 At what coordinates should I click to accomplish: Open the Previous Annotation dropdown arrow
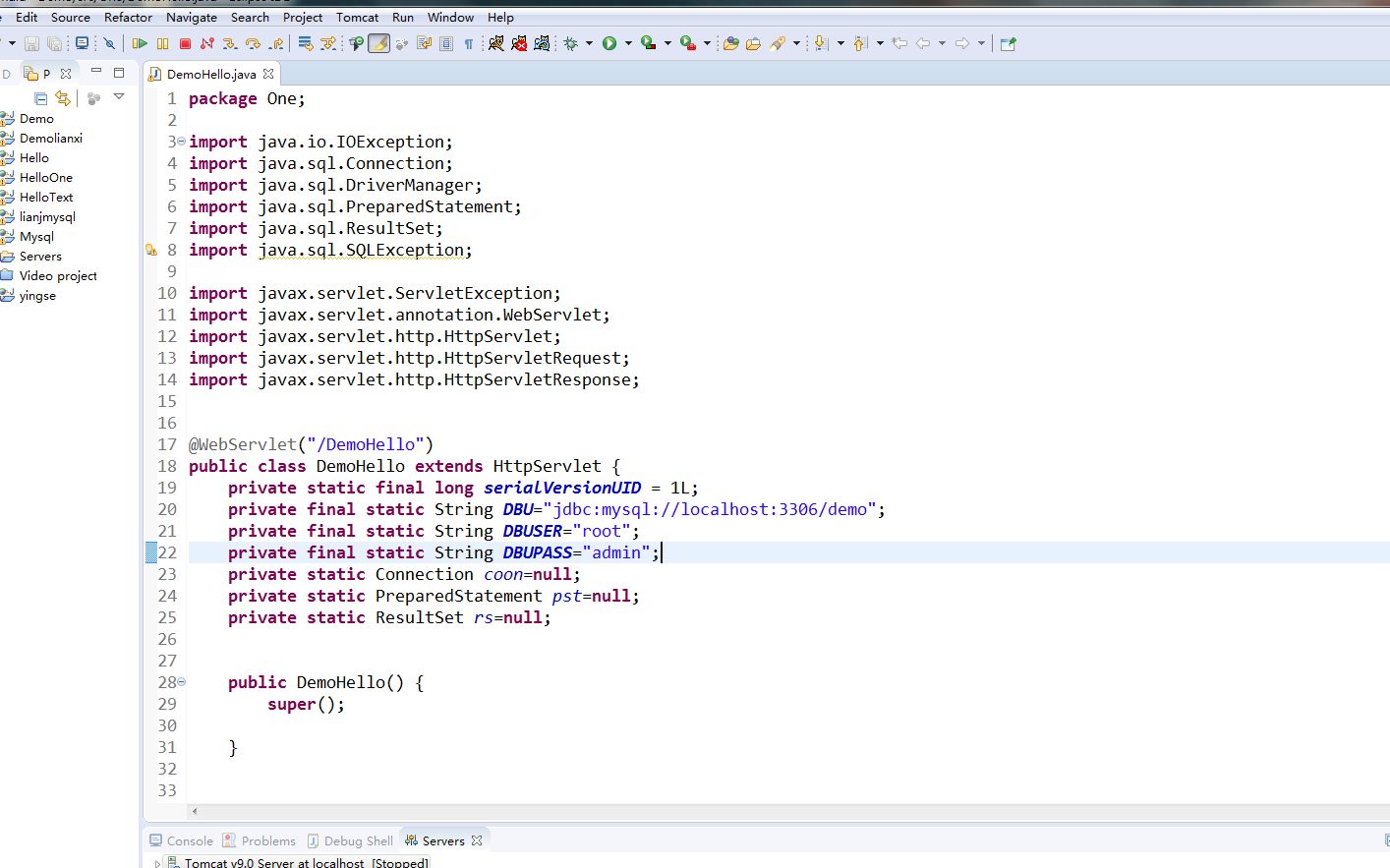click(880, 43)
